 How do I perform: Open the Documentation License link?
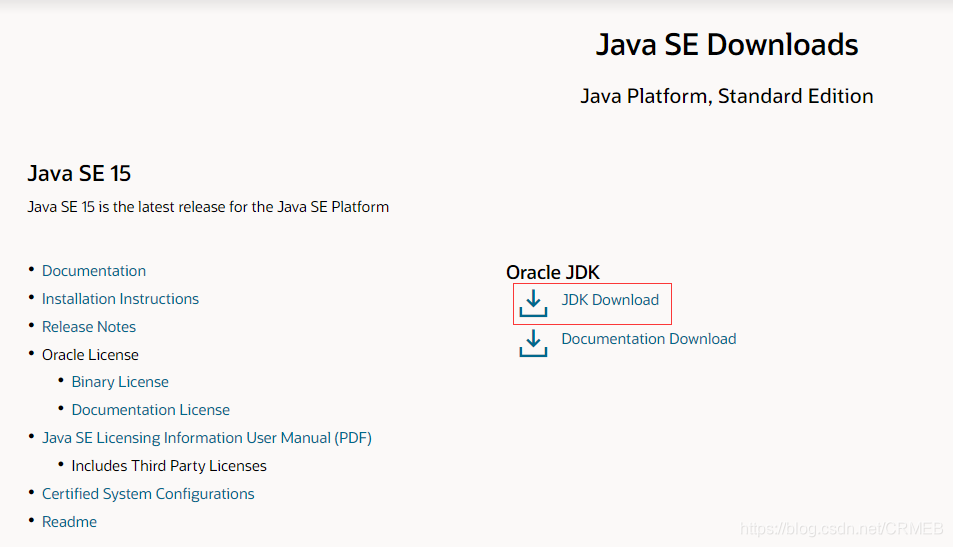click(x=151, y=410)
